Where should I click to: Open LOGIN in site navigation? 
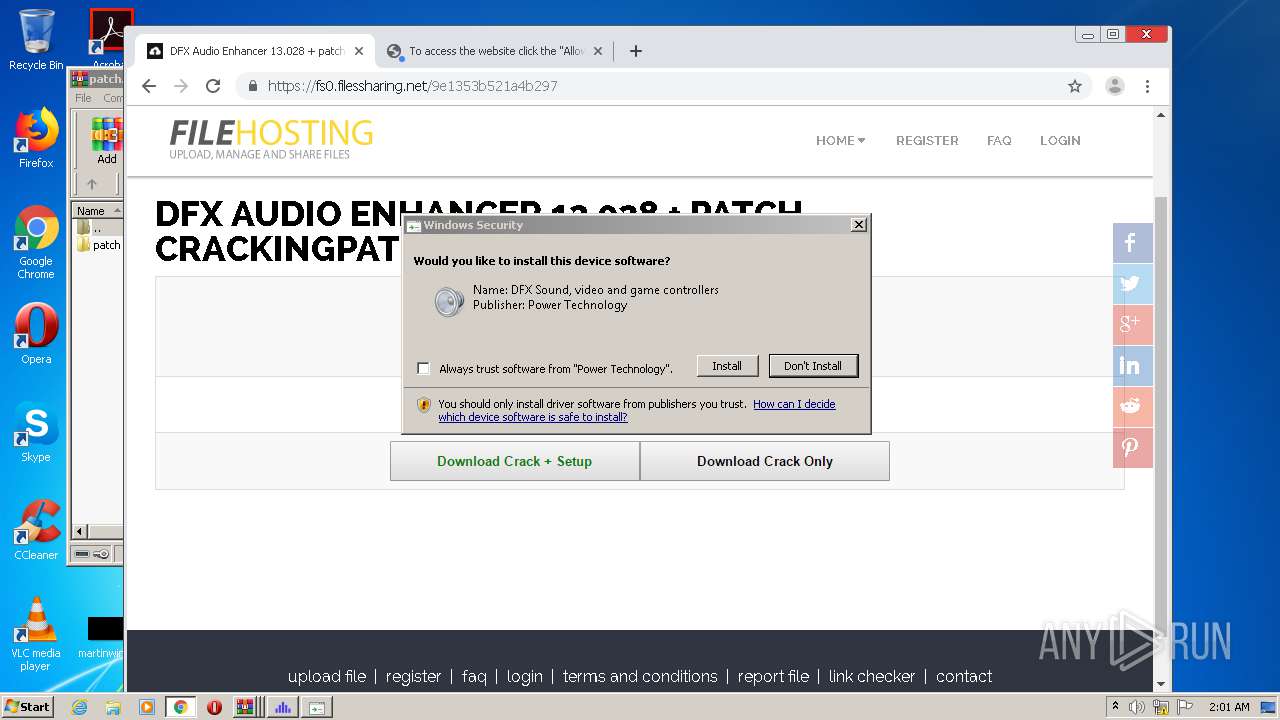coord(1060,140)
